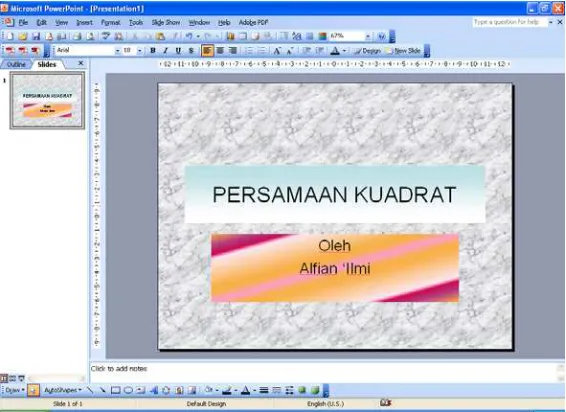Toggle text Shadow formatting

coord(191,51)
